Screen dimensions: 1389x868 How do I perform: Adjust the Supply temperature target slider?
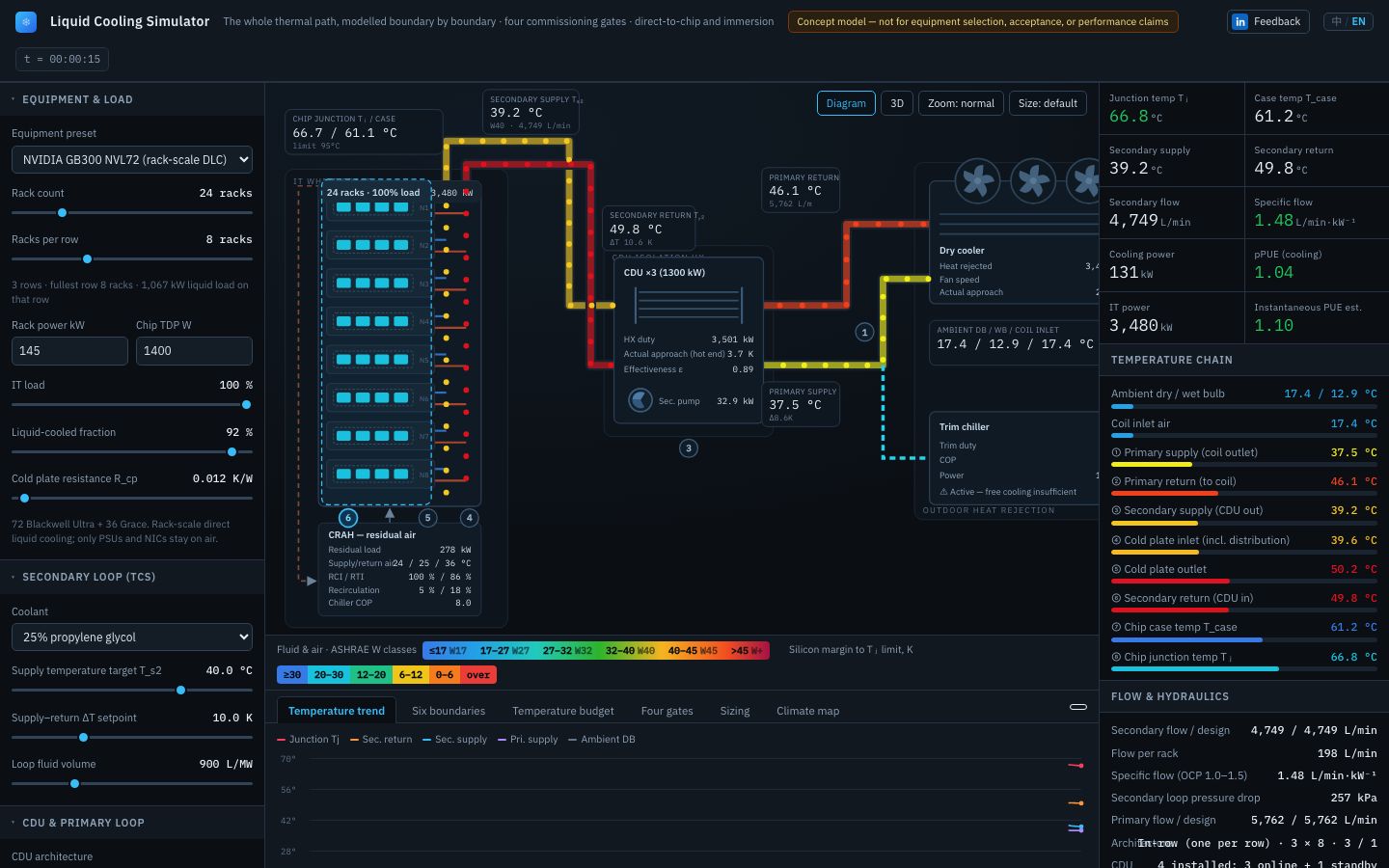pos(132,690)
